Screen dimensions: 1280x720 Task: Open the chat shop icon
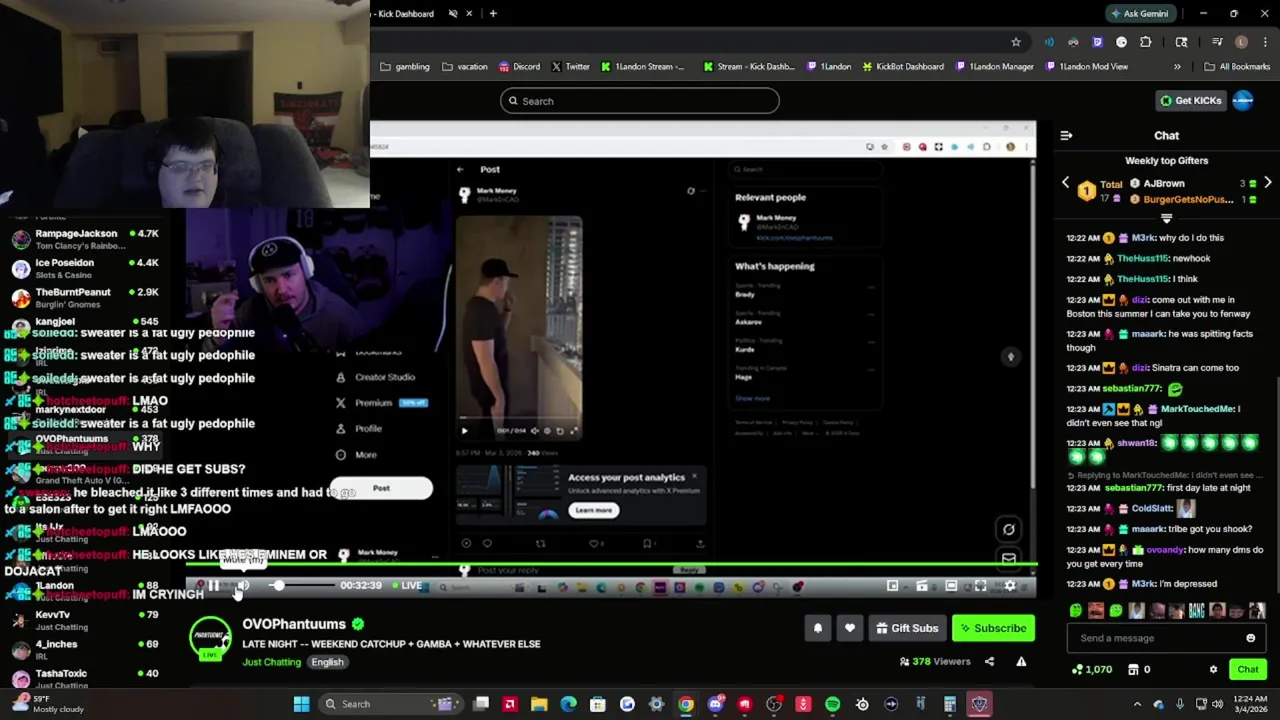tap(1133, 669)
